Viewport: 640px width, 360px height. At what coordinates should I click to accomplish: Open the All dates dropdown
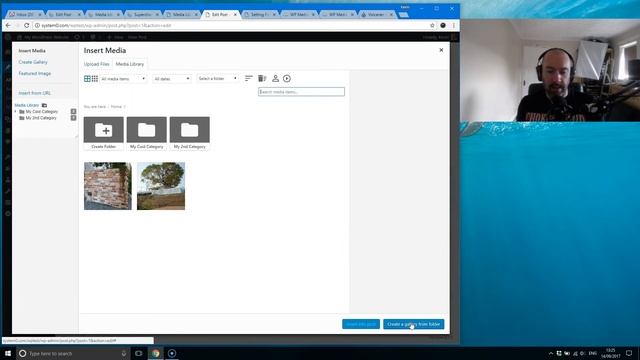pos(172,78)
